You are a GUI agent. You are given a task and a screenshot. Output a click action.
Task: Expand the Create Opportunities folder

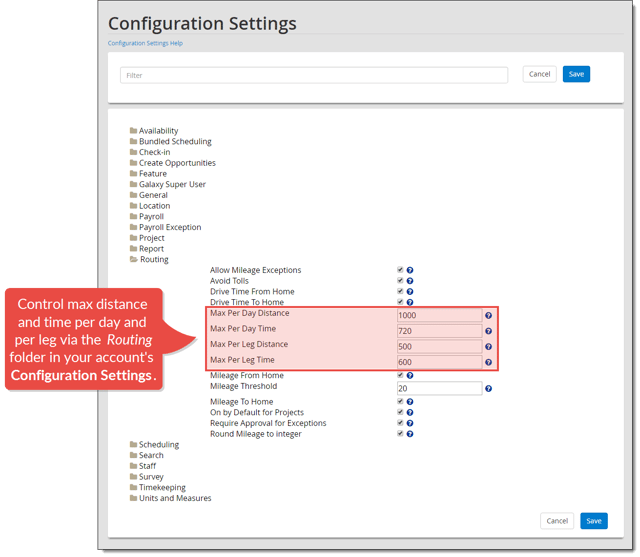click(173, 163)
